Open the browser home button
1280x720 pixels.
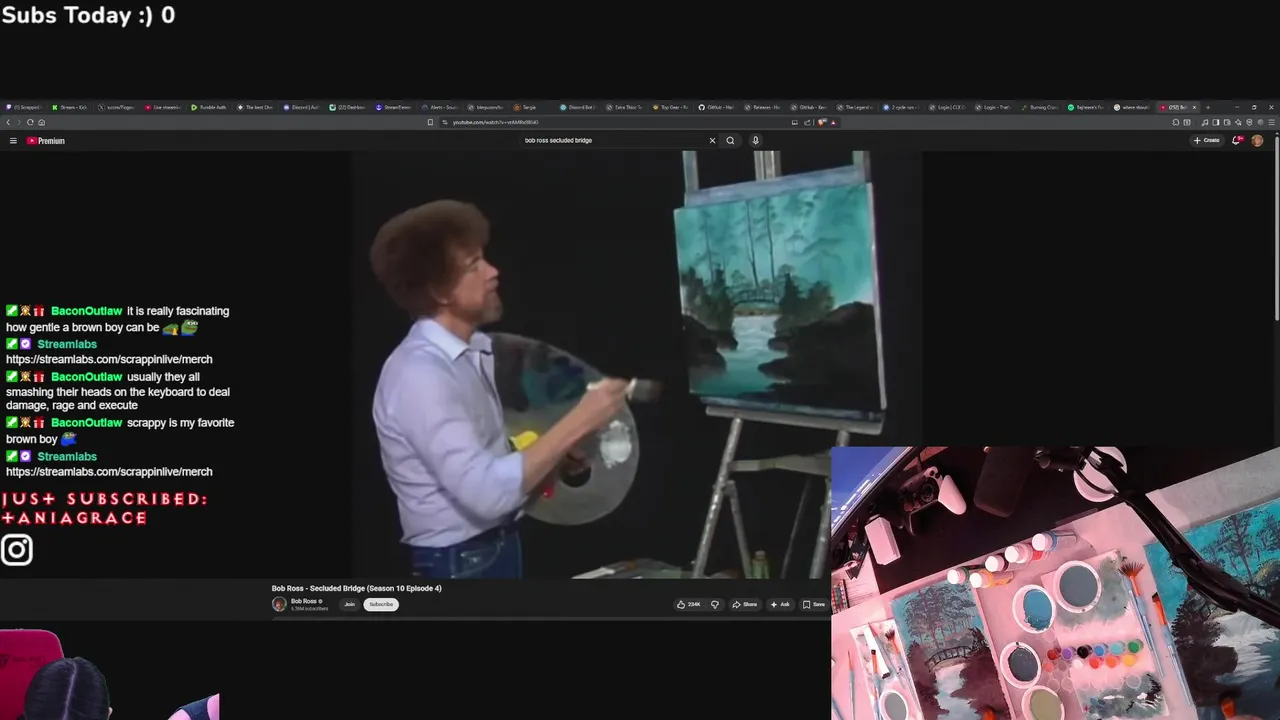click(41, 122)
